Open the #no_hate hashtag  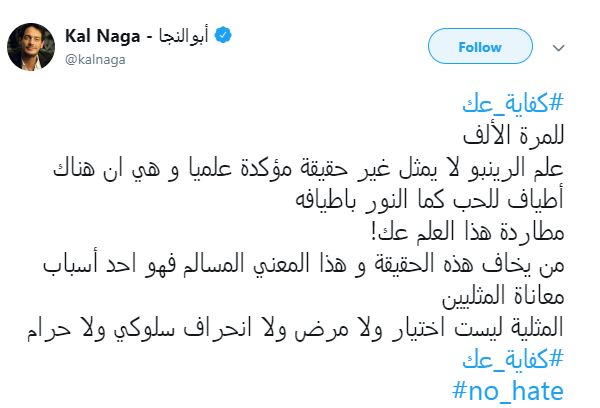click(509, 388)
